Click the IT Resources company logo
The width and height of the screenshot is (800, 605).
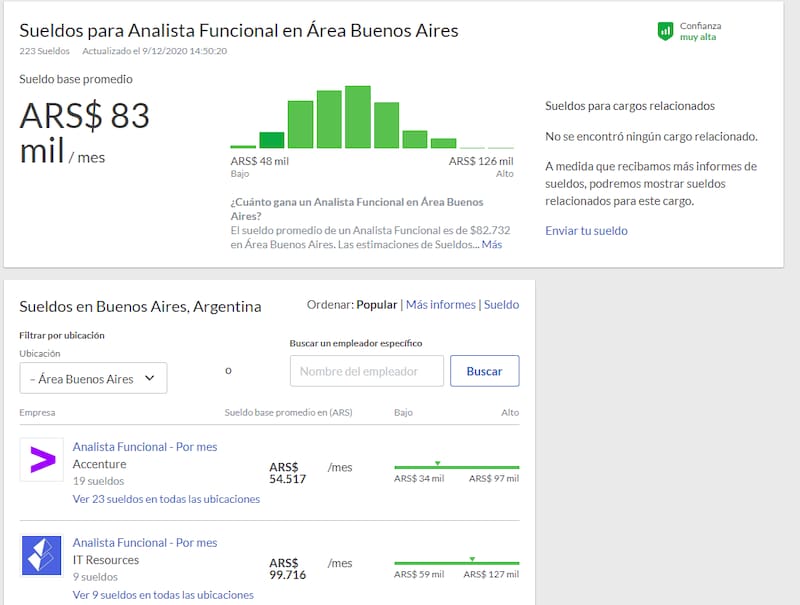42,556
